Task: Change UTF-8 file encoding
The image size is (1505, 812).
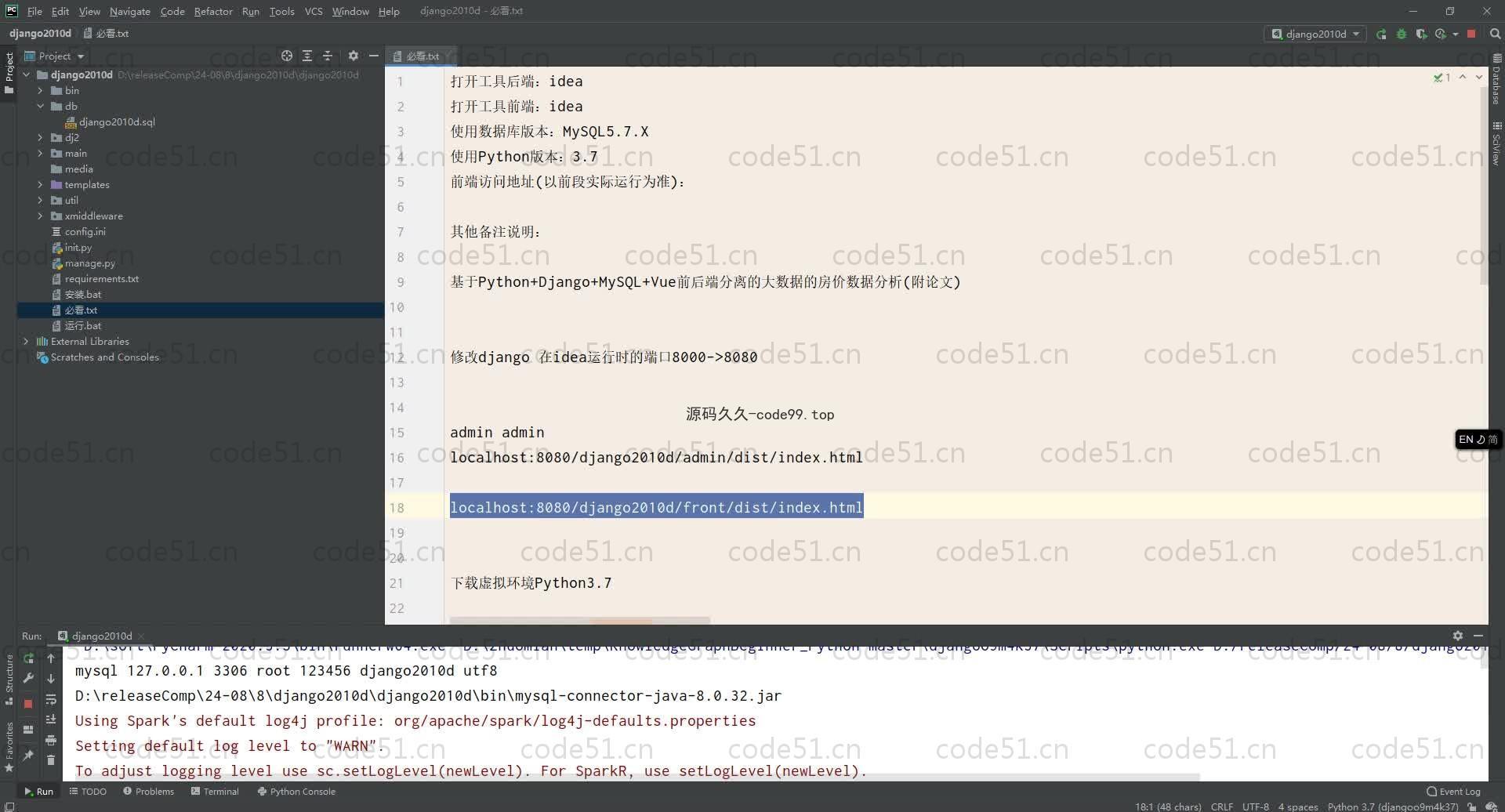Action: tap(1255, 807)
